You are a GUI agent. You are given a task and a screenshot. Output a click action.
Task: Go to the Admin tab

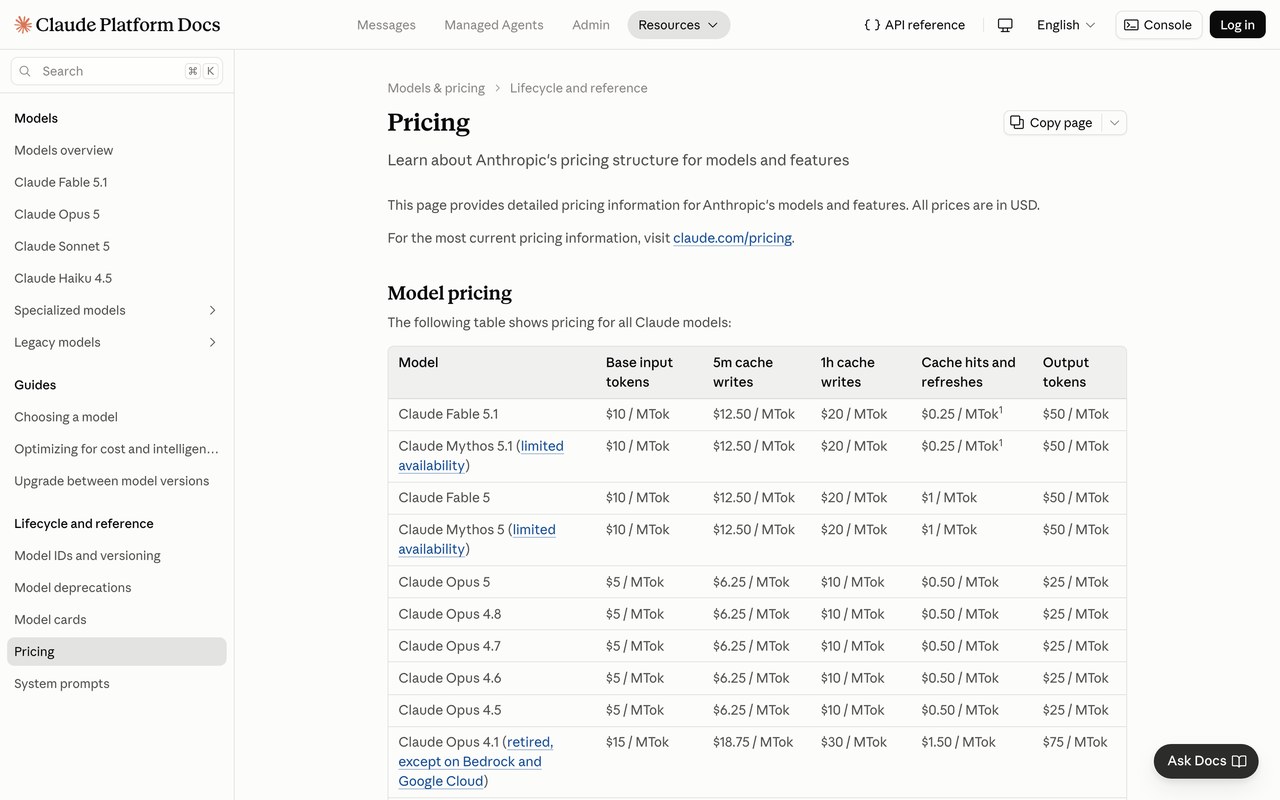coord(591,25)
